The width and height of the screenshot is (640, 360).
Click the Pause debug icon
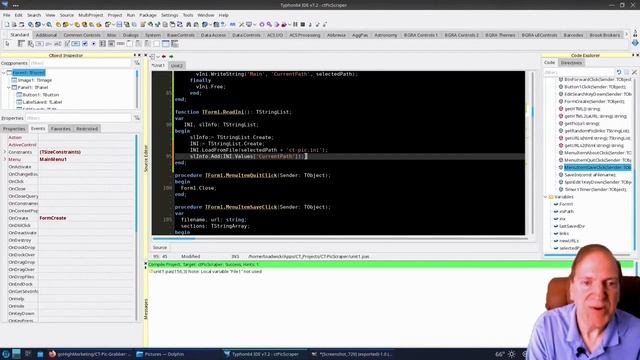[x=295, y=24]
